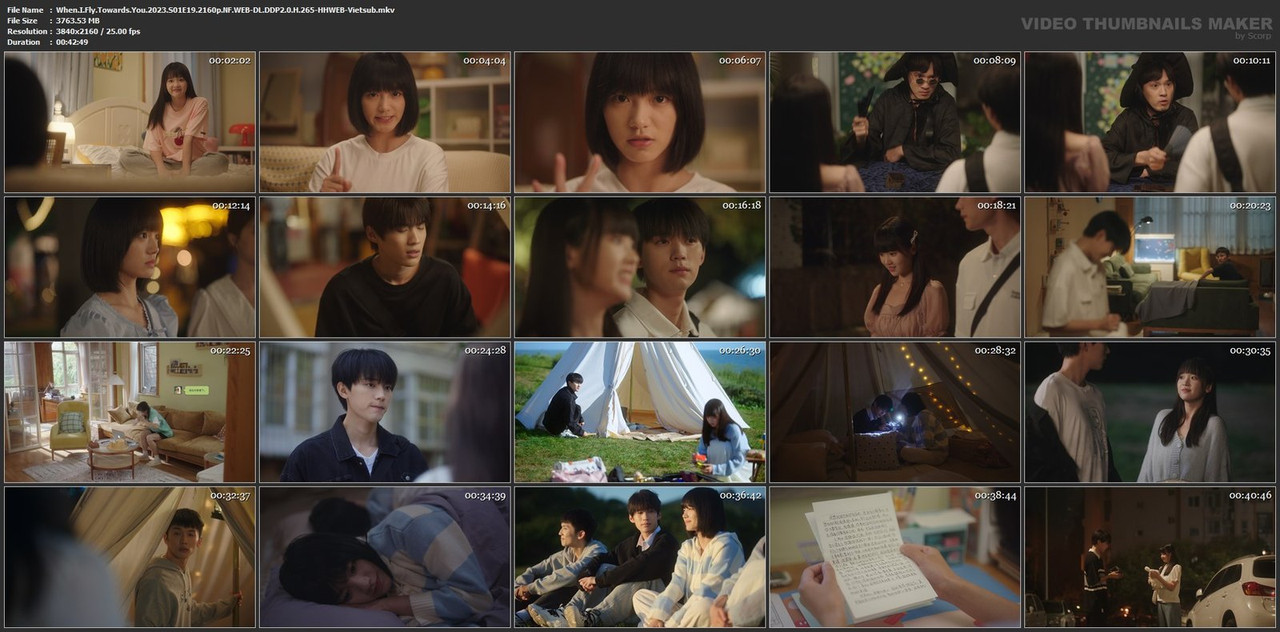1280x632 pixels.
Task: Click the duration value 00:42:49
Action: [73, 42]
